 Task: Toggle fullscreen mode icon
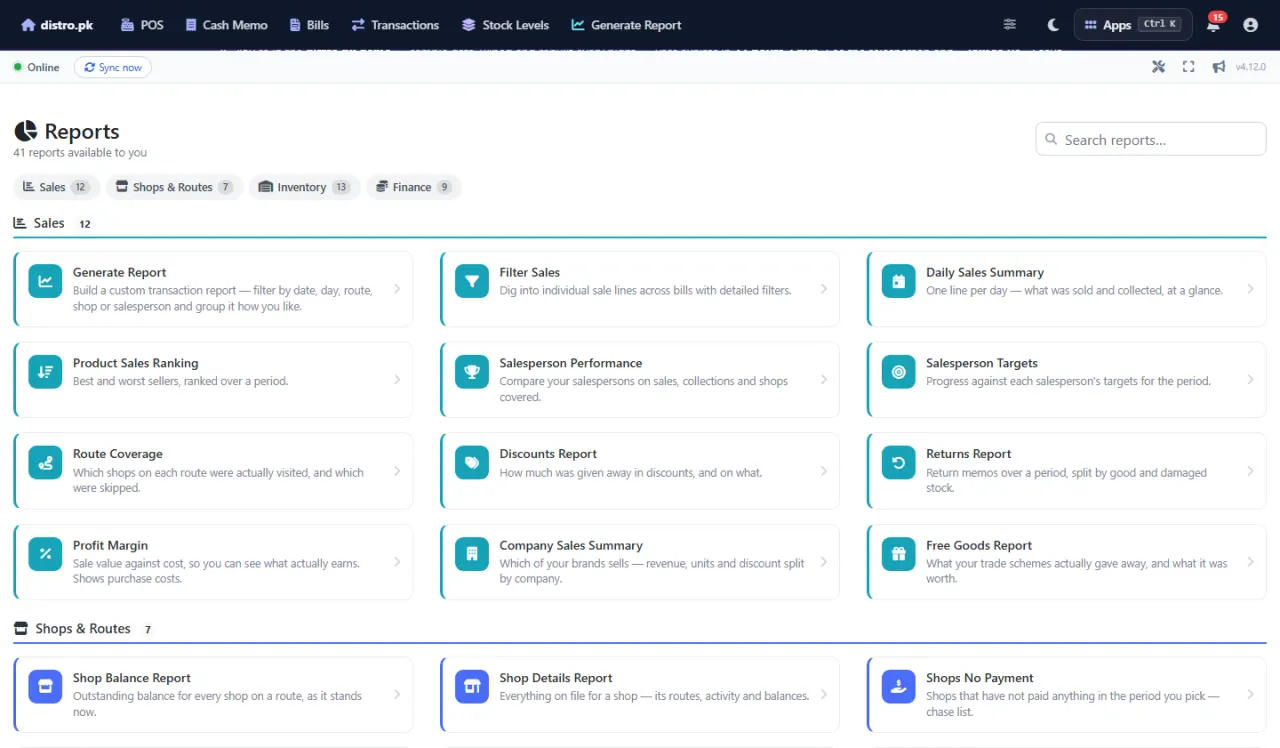point(1189,67)
